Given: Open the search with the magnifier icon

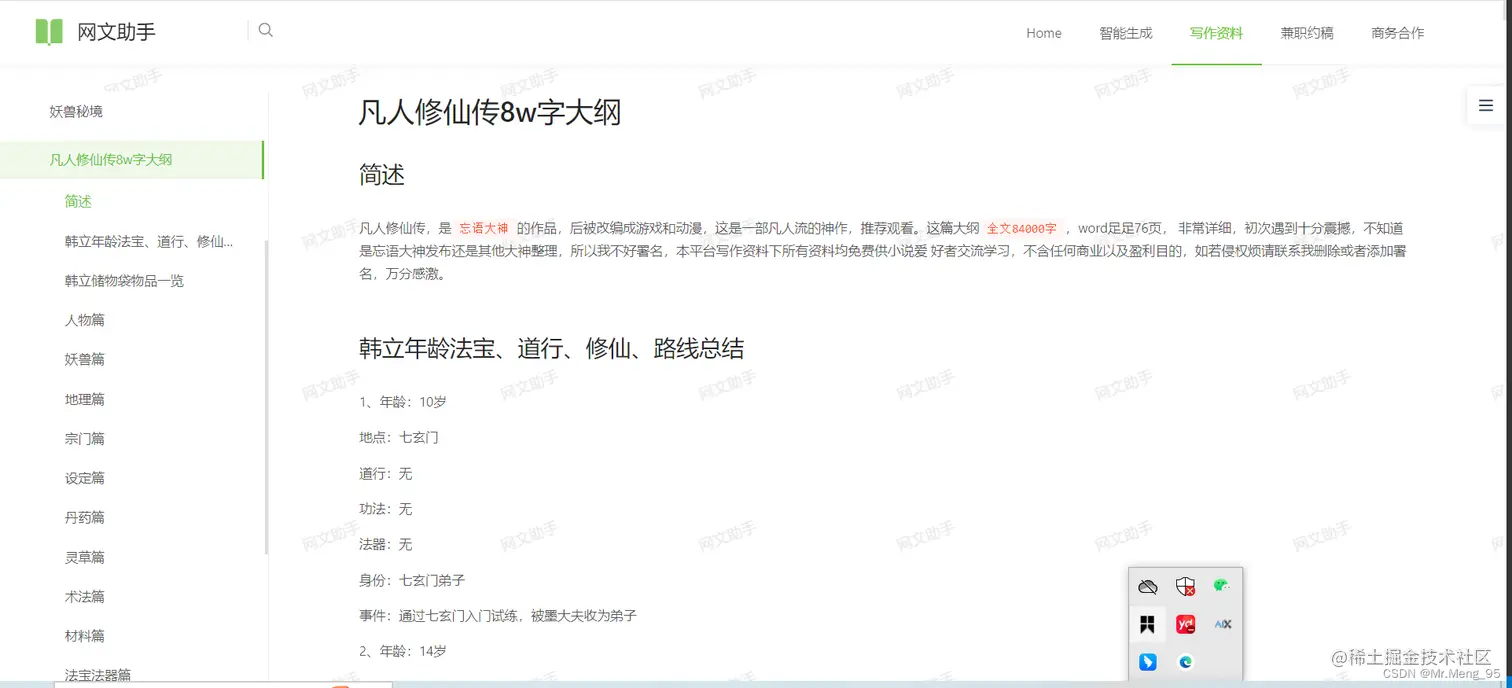Looking at the screenshot, I should click(x=265, y=30).
